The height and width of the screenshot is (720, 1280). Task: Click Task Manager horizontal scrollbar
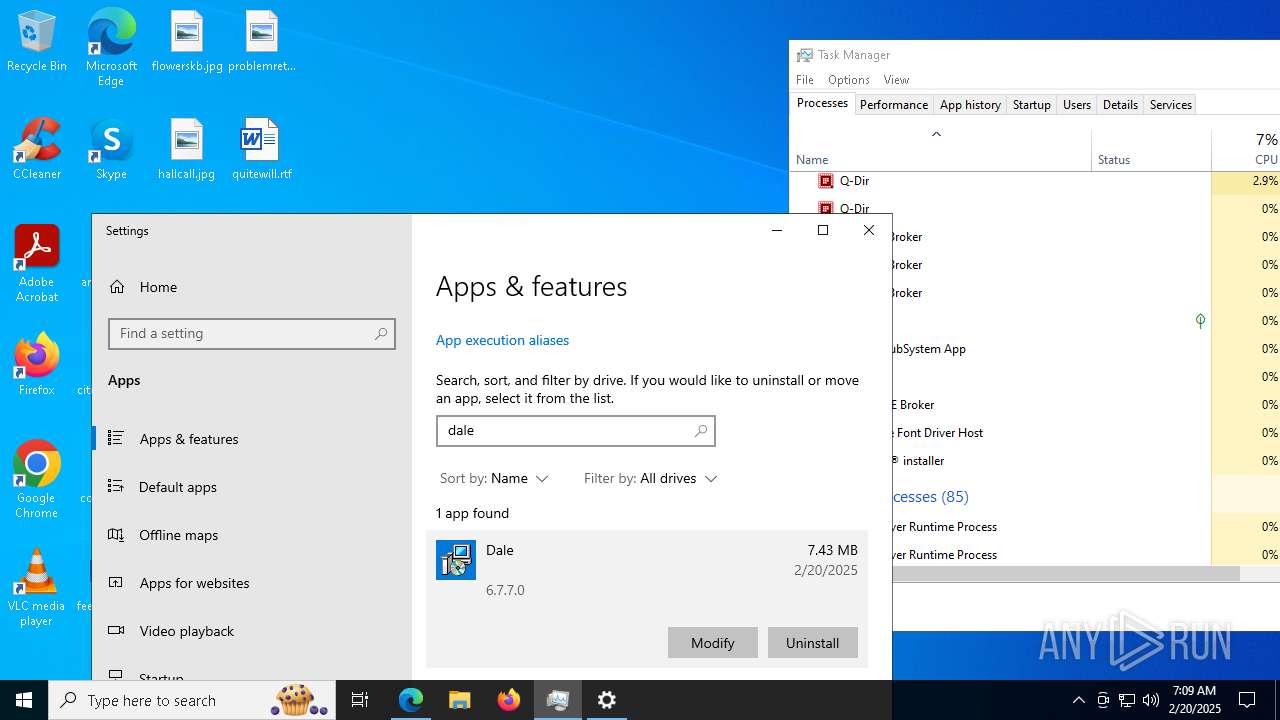1066,574
